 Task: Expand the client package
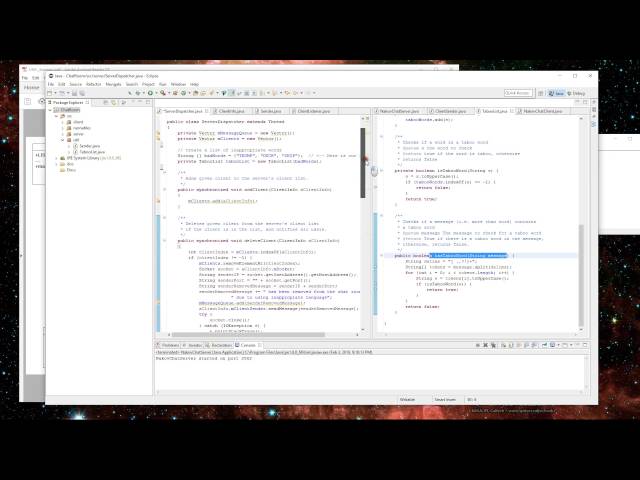(62, 122)
